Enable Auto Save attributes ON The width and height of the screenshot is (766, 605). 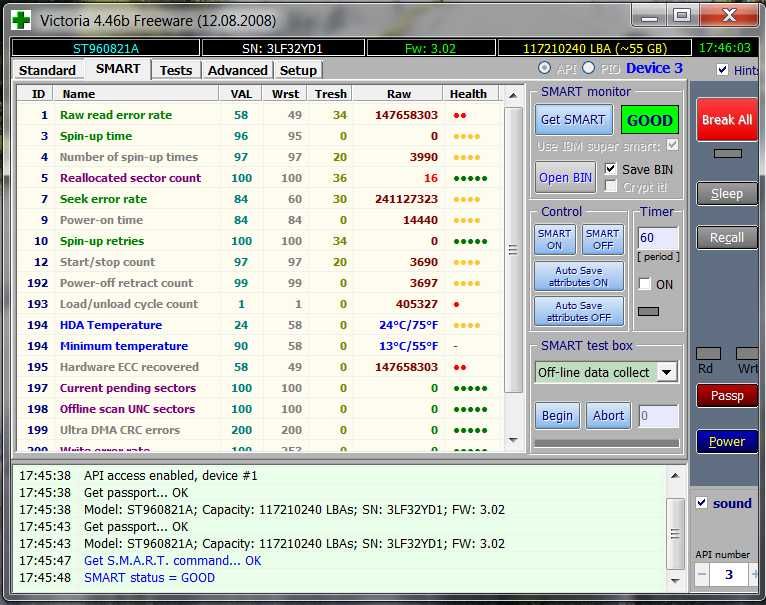pyautogui.click(x=579, y=276)
